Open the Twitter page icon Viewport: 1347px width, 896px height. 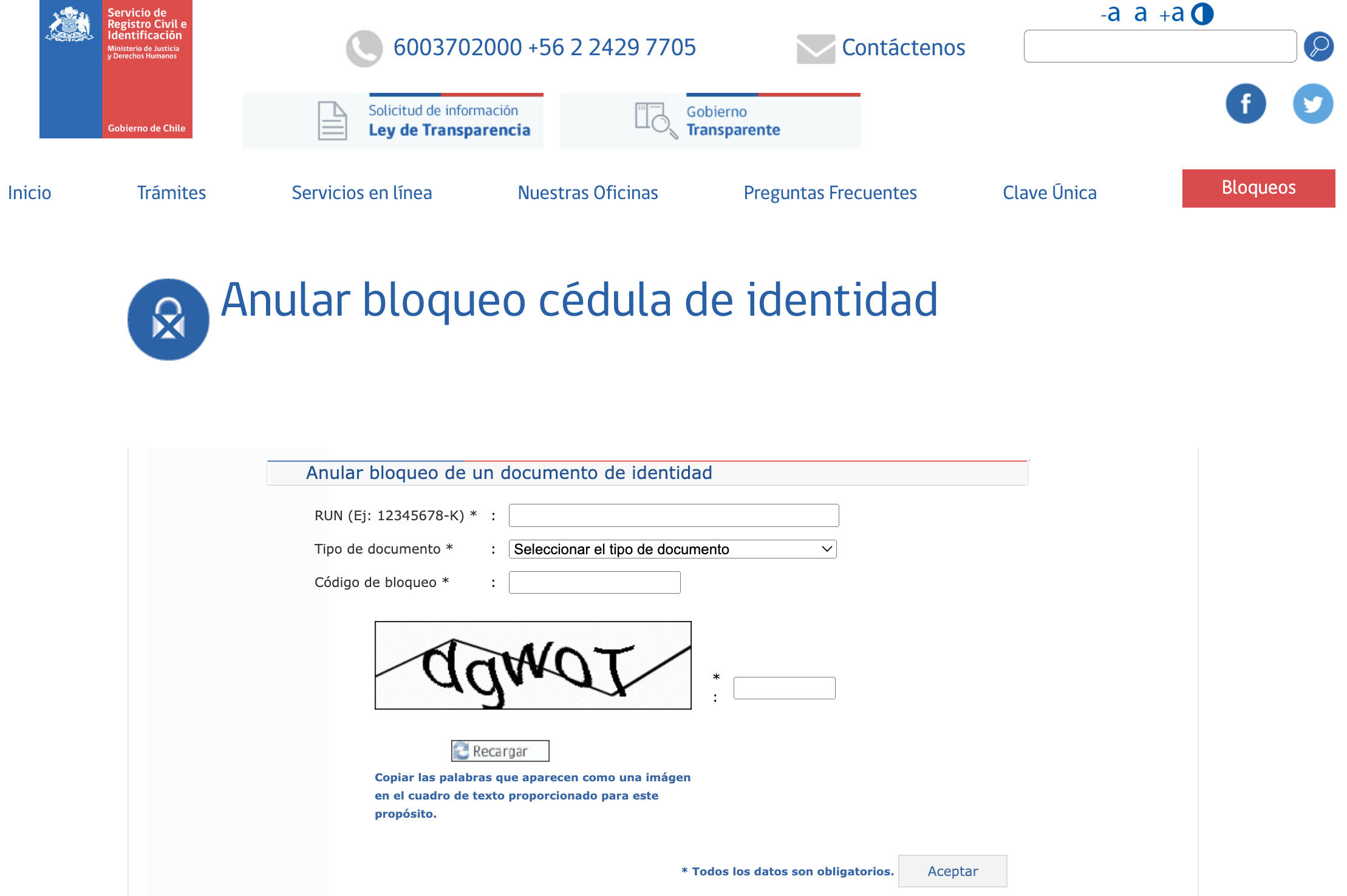click(x=1312, y=104)
